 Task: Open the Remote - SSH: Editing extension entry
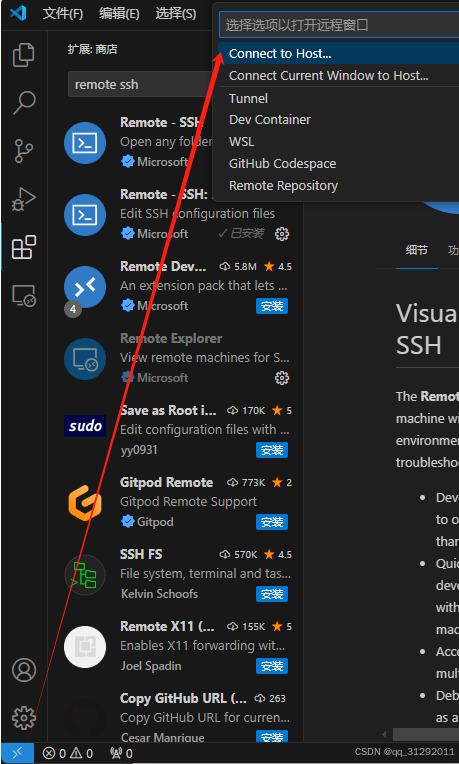coord(178,214)
